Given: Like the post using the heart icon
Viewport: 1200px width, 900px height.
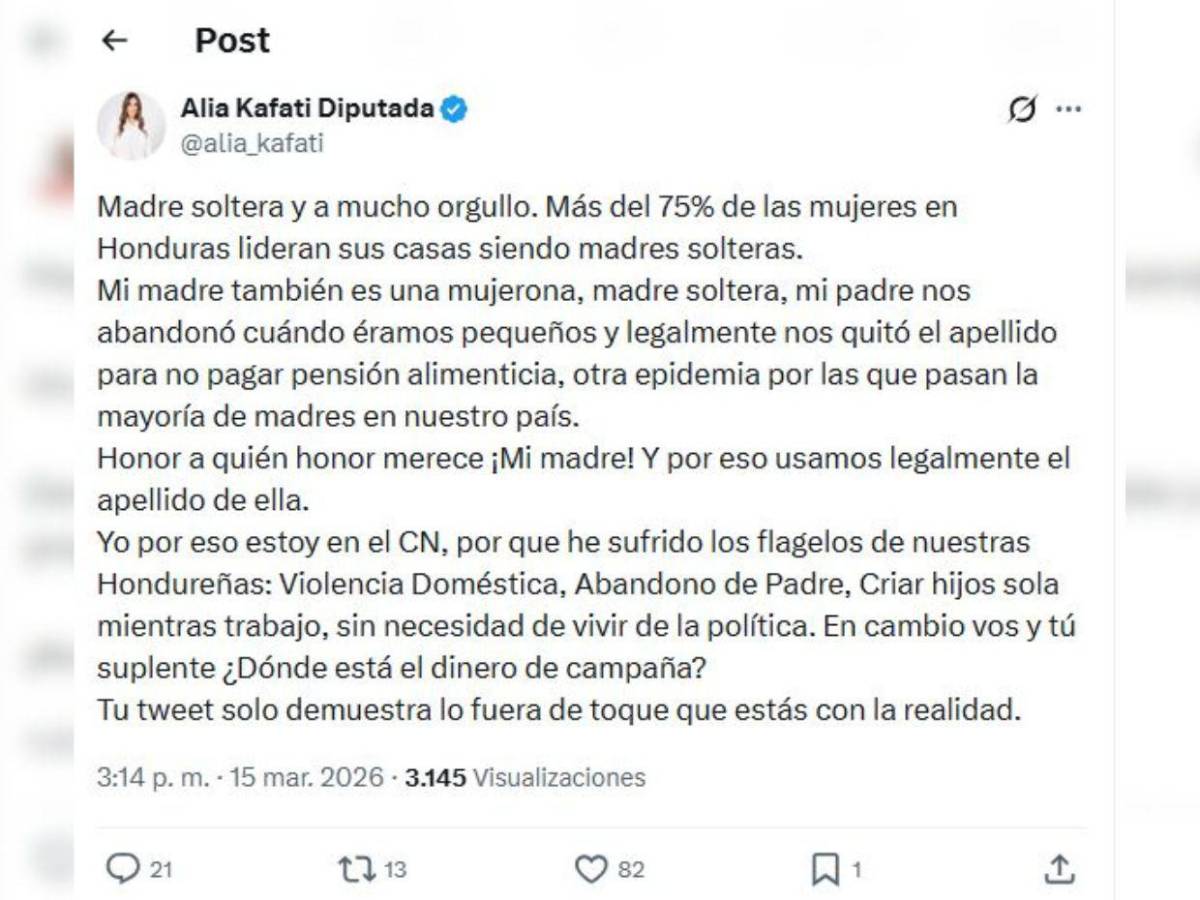Looking at the screenshot, I should [592, 866].
